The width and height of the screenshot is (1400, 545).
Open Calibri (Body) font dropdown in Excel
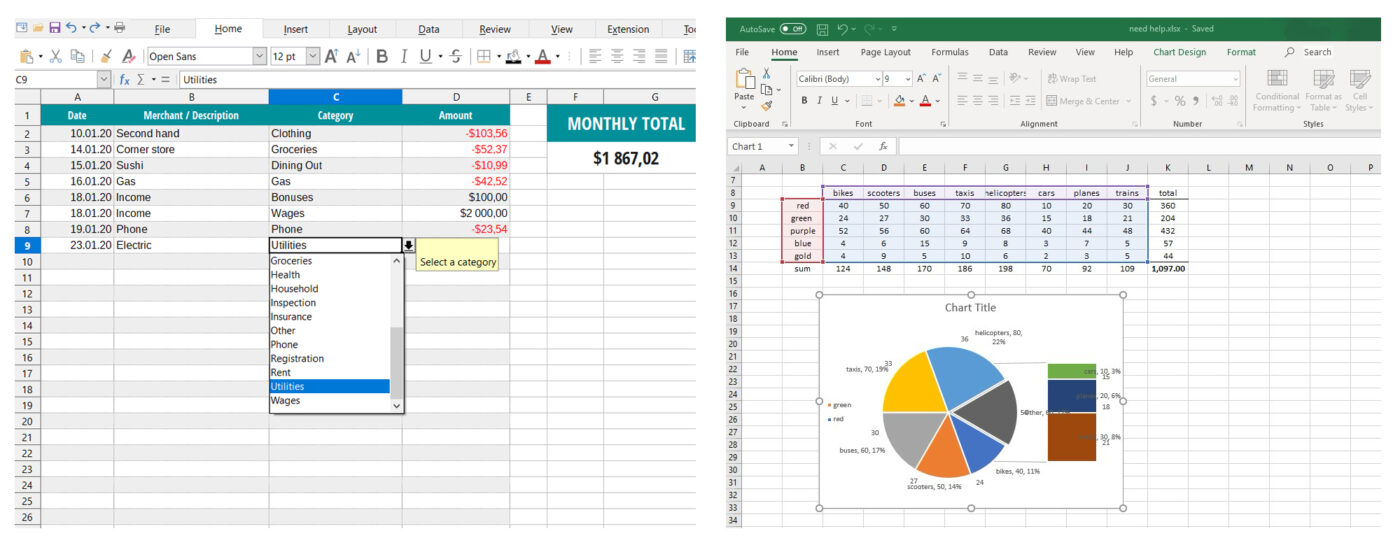pos(878,79)
